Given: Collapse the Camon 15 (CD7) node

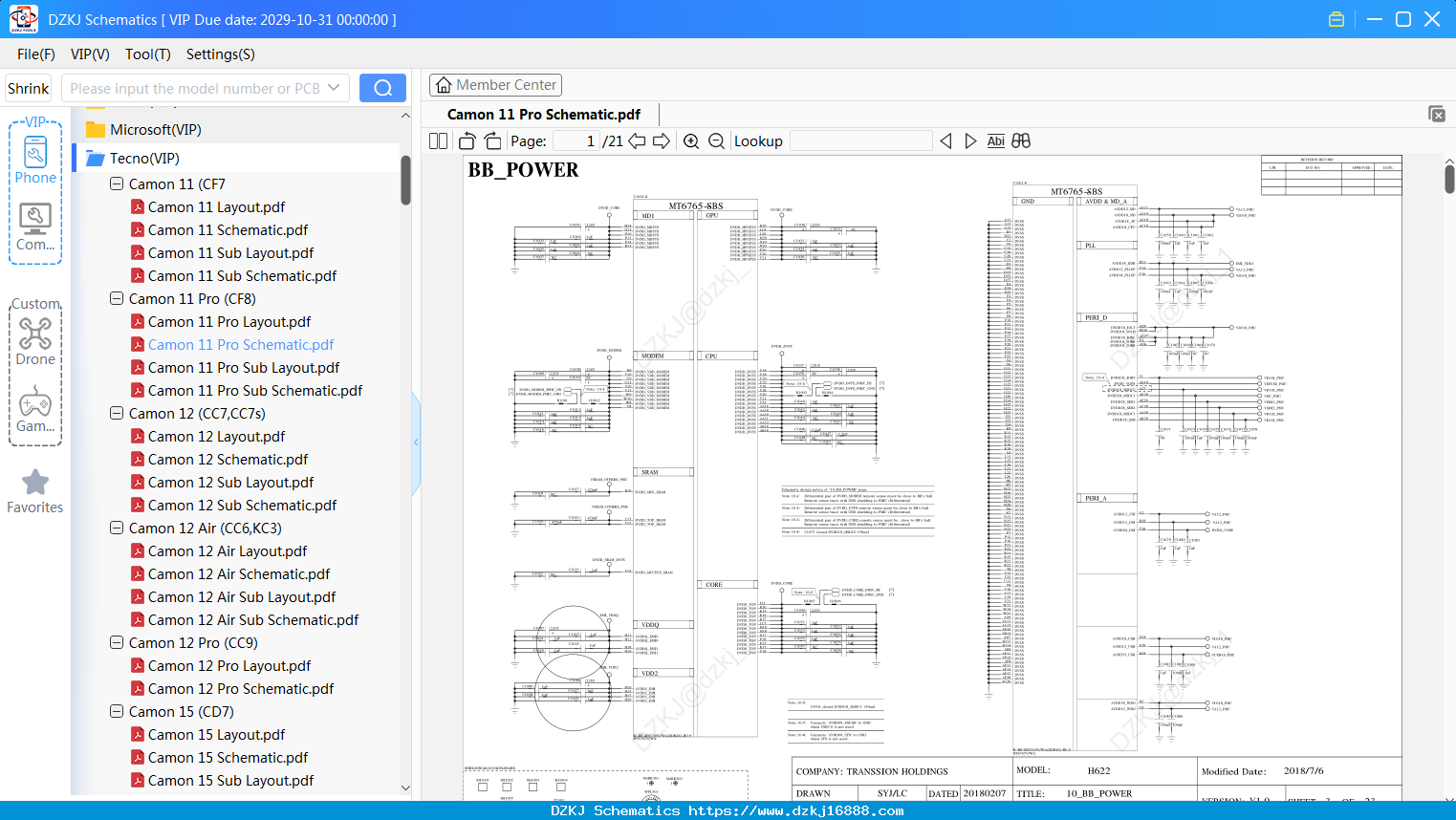Looking at the screenshot, I should 117,711.
